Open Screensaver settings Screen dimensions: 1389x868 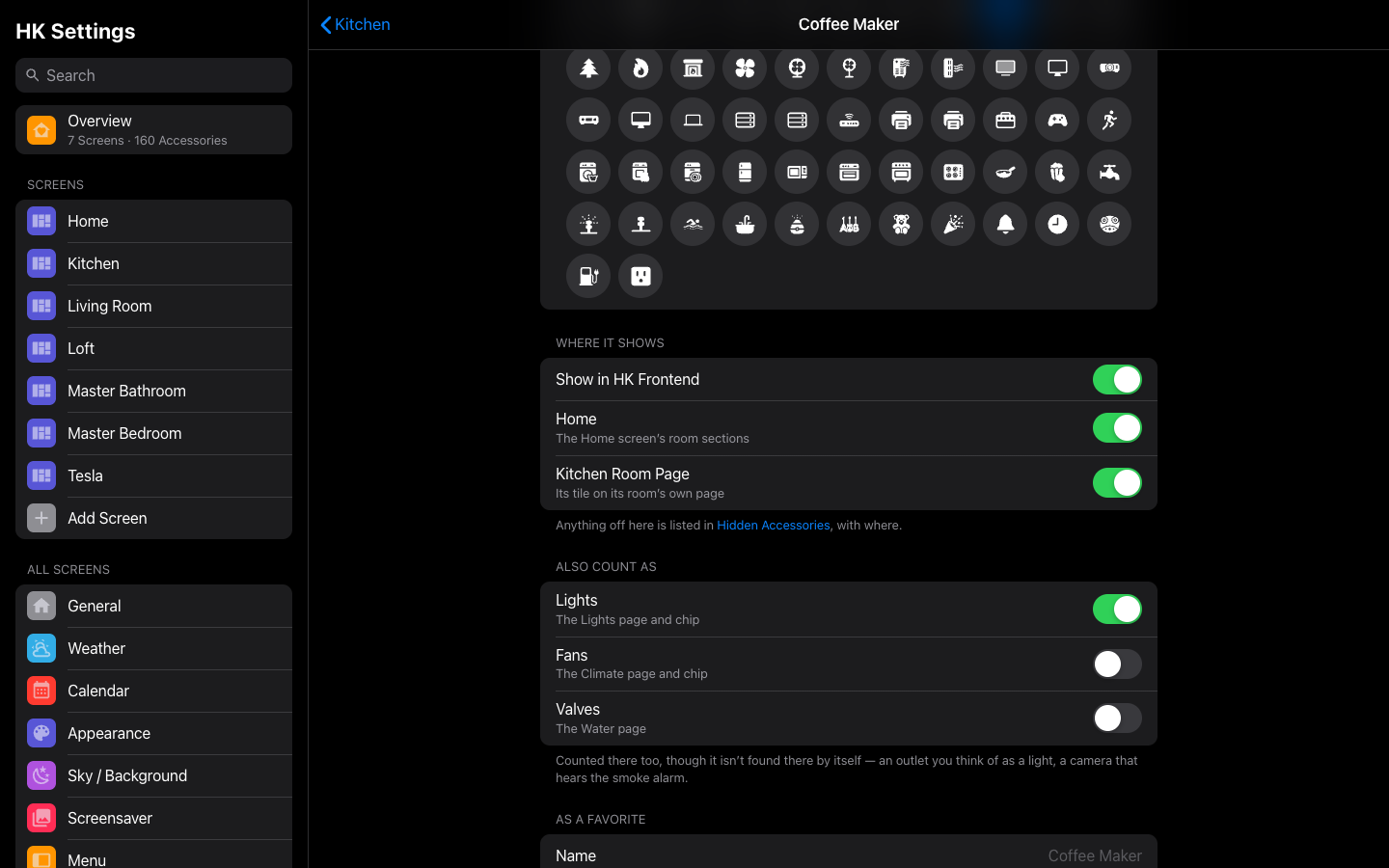pos(153,818)
